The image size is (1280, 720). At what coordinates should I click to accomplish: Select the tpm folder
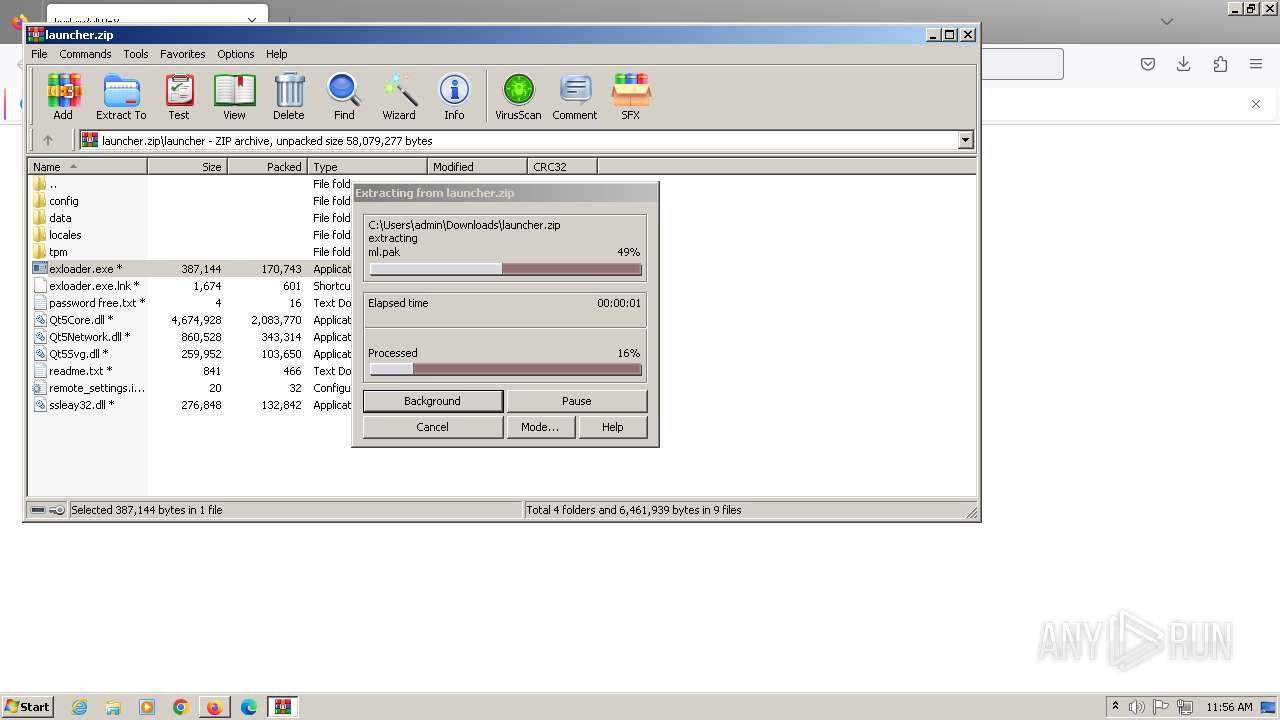pyautogui.click(x=58, y=252)
